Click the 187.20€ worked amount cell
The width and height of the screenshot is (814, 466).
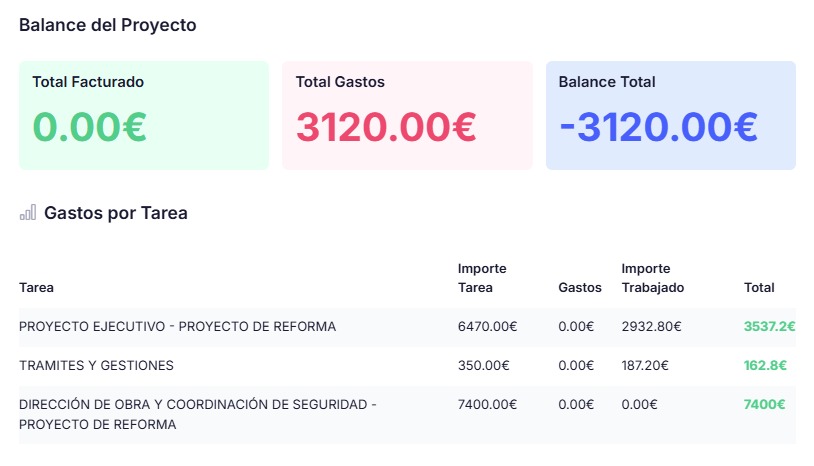tap(645, 365)
